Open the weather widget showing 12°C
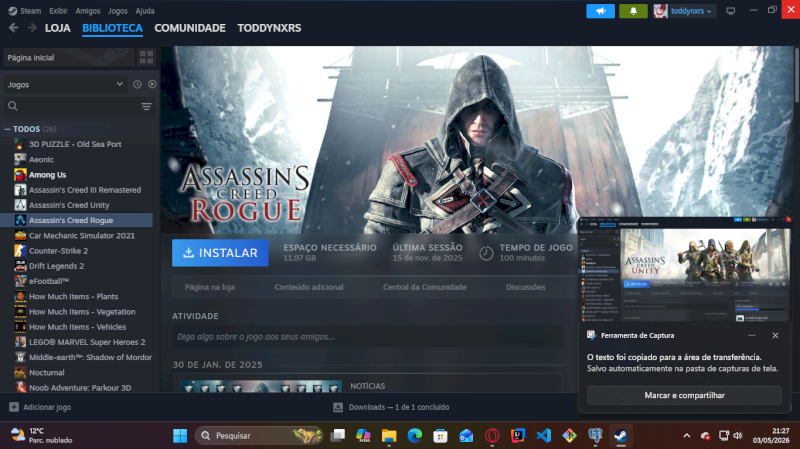 42,435
